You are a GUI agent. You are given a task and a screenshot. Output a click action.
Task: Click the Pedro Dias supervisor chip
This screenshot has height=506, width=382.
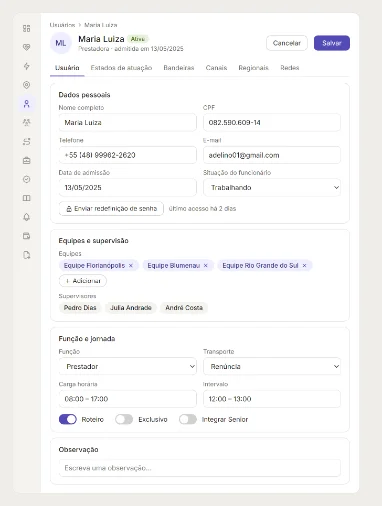point(80,307)
